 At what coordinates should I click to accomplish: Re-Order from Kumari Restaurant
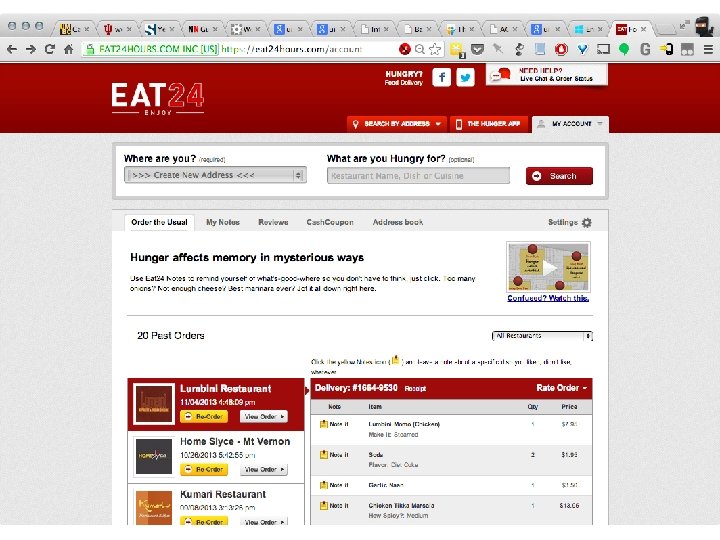(x=204, y=522)
